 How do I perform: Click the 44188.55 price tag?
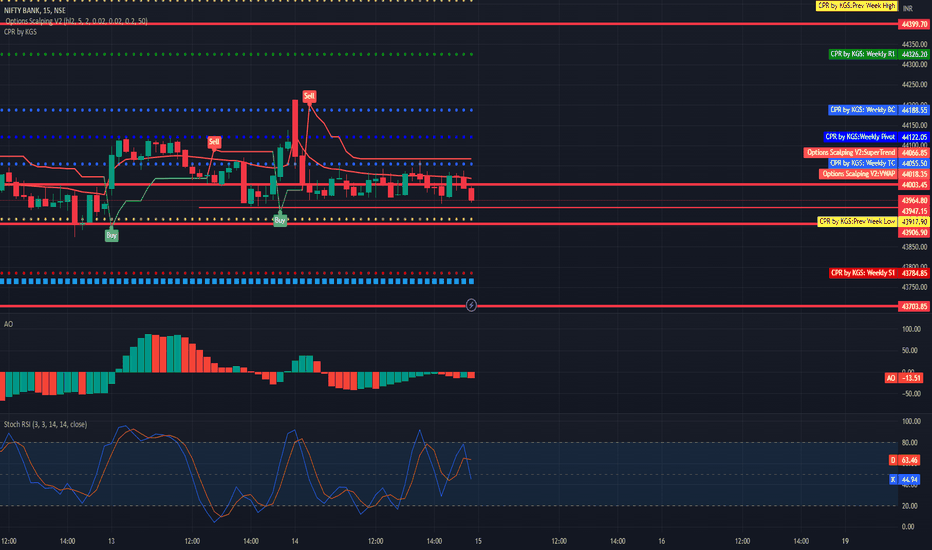point(914,110)
